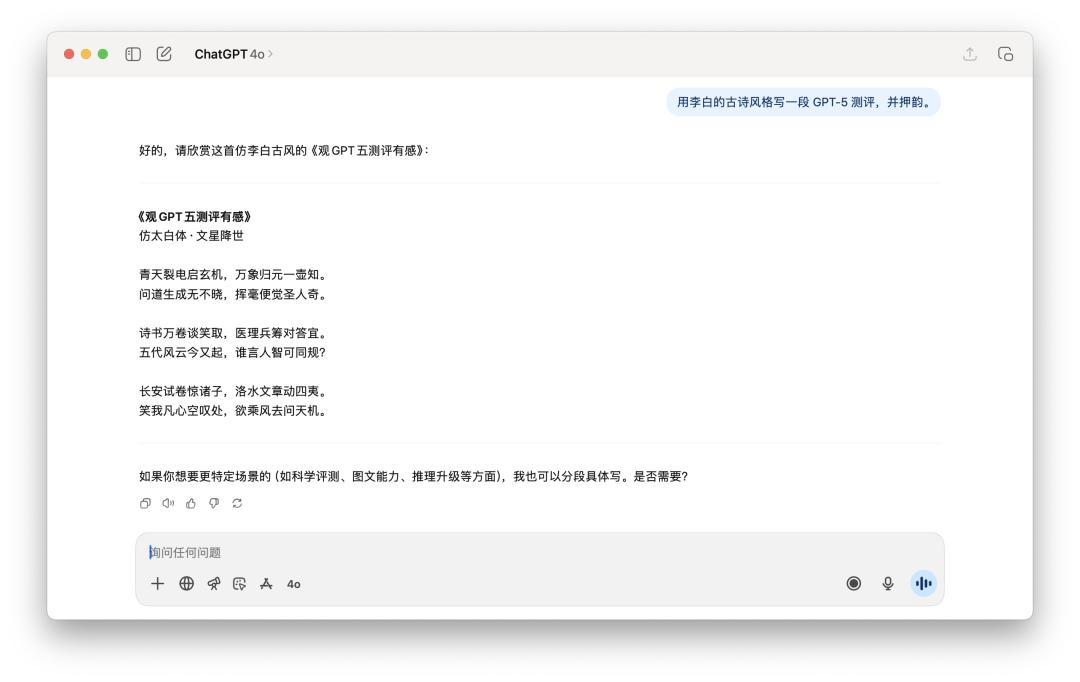The width and height of the screenshot is (1080, 682).
Task: Launch voice mode with waveform button
Action: tap(923, 583)
